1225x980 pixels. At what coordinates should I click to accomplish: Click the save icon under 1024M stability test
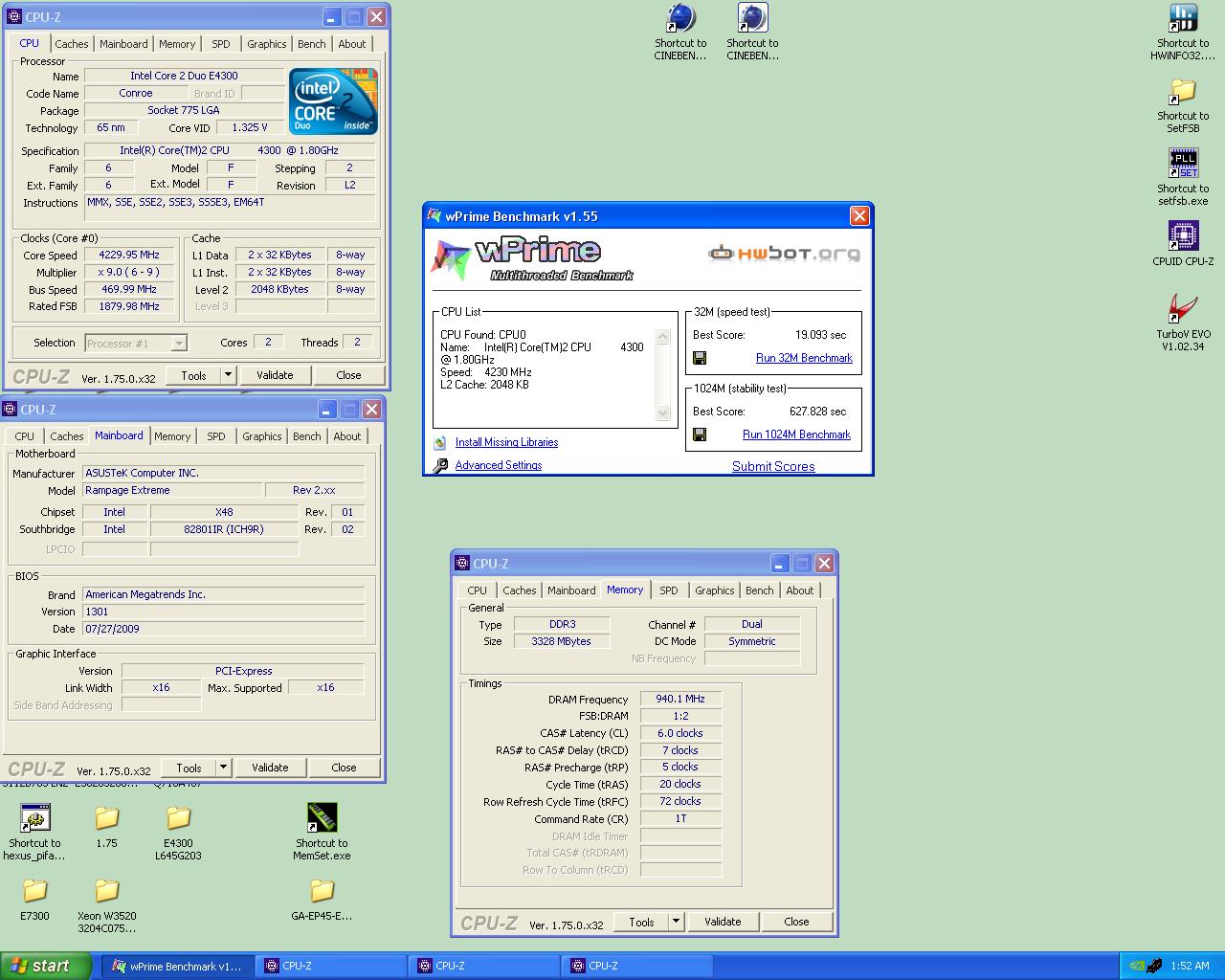[700, 434]
